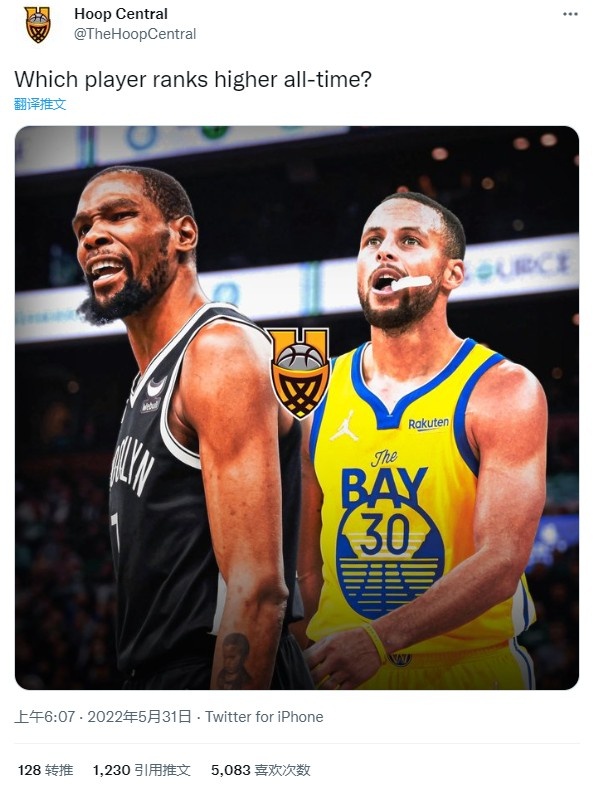
Task: Click the Hoop Central display name
Action: click(x=121, y=14)
